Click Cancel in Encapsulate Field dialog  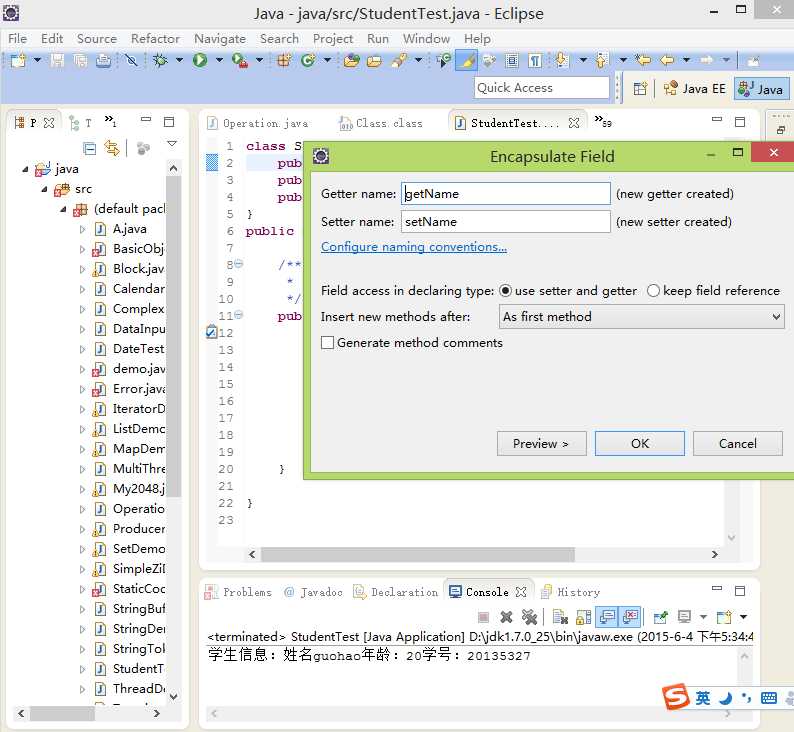pyautogui.click(x=737, y=444)
